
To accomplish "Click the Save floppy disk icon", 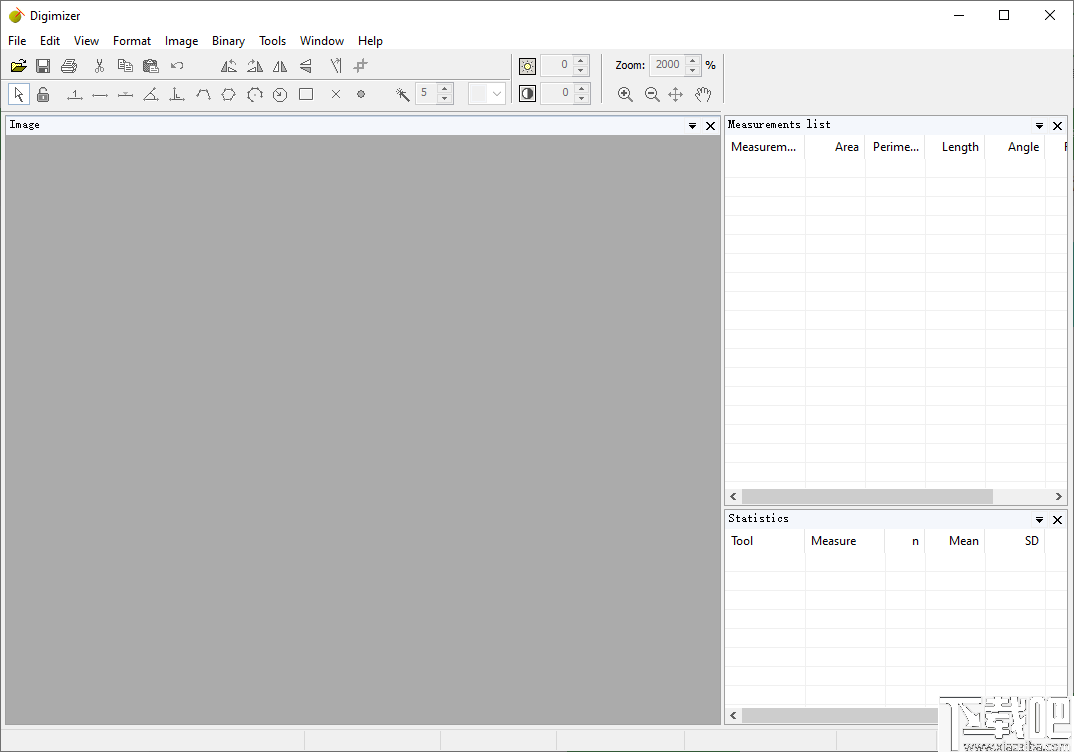I will click(43, 66).
